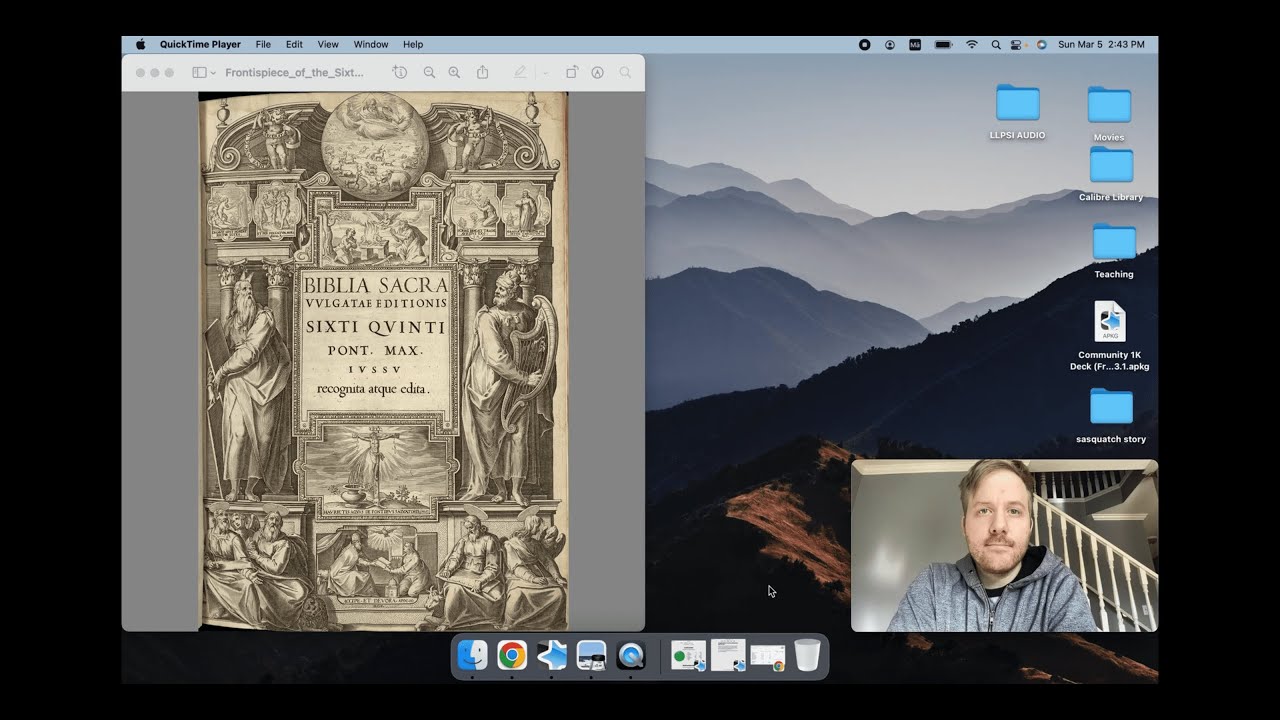Viewport: 1280px width, 720px height.
Task: Open the Trash in the Dock
Action: pos(807,655)
